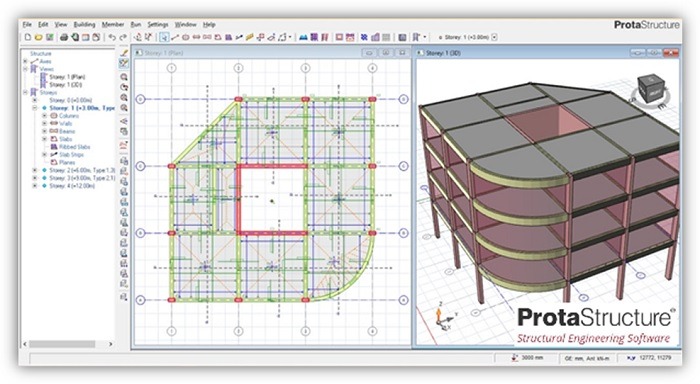This screenshot has height=384, width=700.
Task: Open the Settings menu
Action: click(158, 25)
